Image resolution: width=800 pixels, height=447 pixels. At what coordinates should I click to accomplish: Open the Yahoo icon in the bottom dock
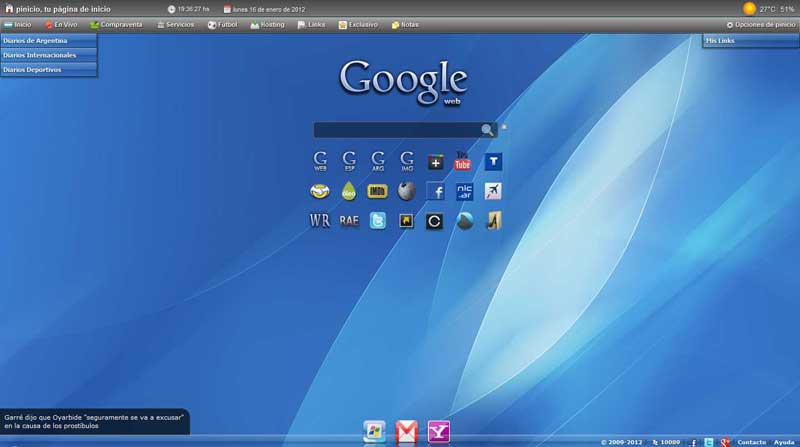tap(438, 432)
